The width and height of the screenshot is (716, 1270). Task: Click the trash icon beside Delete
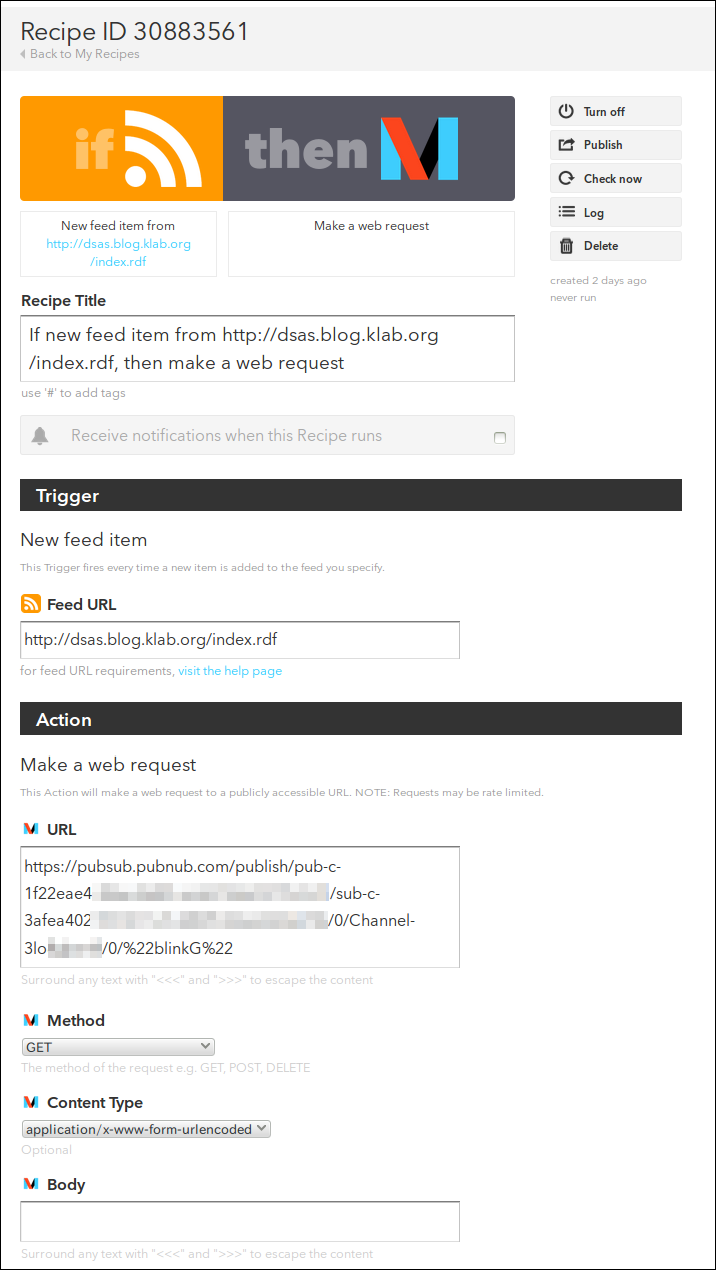click(566, 246)
